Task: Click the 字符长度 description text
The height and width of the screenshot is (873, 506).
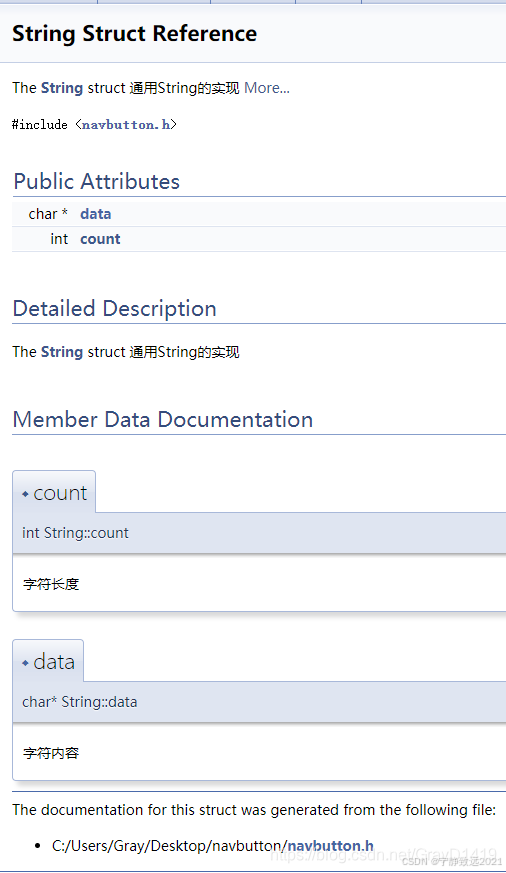Action: (51, 584)
